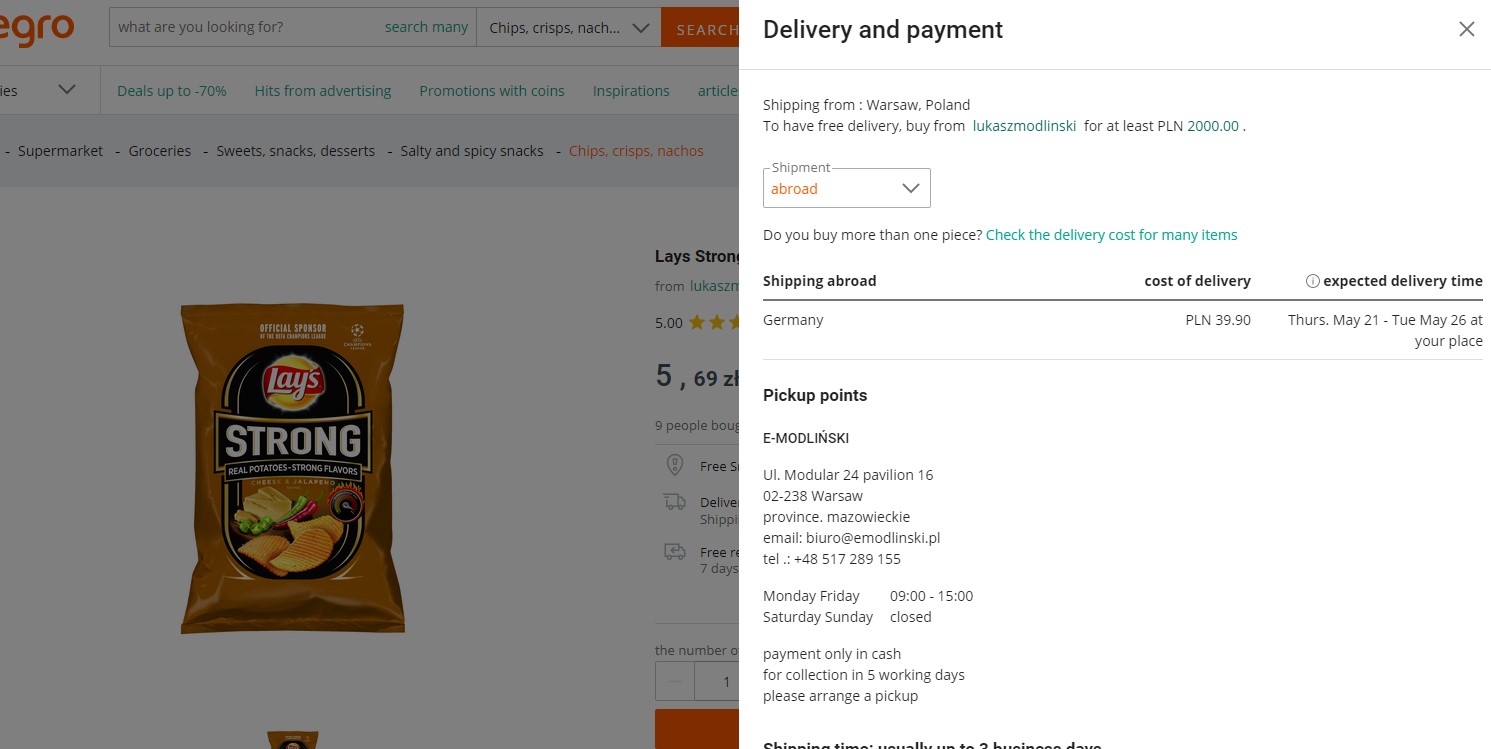Open the Deals up to -70% tab
The width and height of the screenshot is (1491, 749).
(x=171, y=91)
